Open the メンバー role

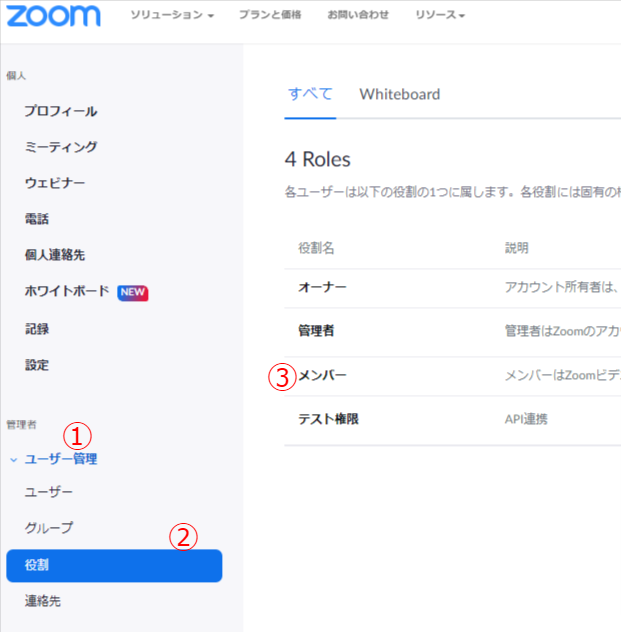[322, 376]
